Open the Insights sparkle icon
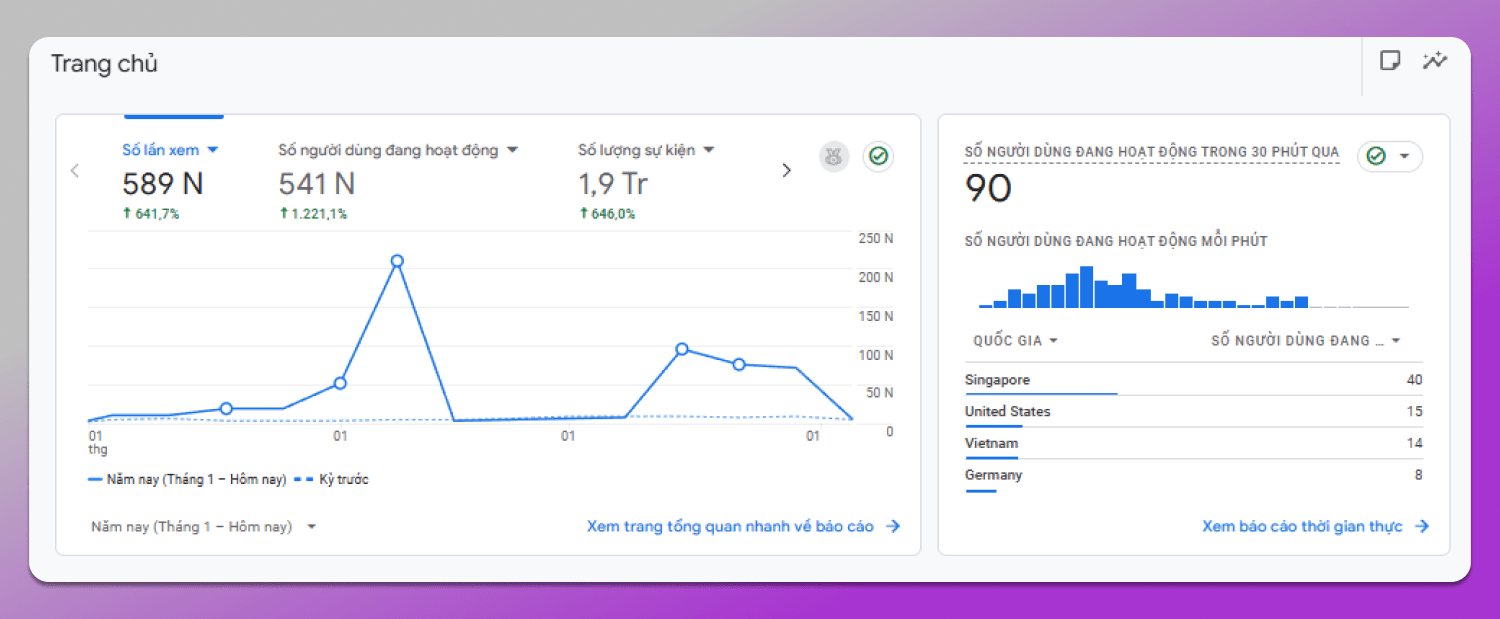This screenshot has width=1500, height=619. point(1435,61)
